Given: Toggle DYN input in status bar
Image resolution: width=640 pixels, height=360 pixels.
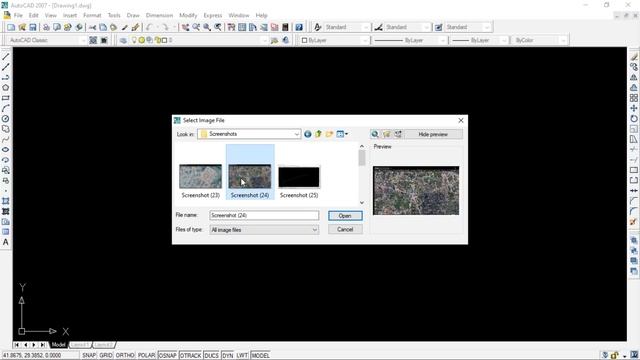Looking at the screenshot, I should pyautogui.click(x=228, y=356).
